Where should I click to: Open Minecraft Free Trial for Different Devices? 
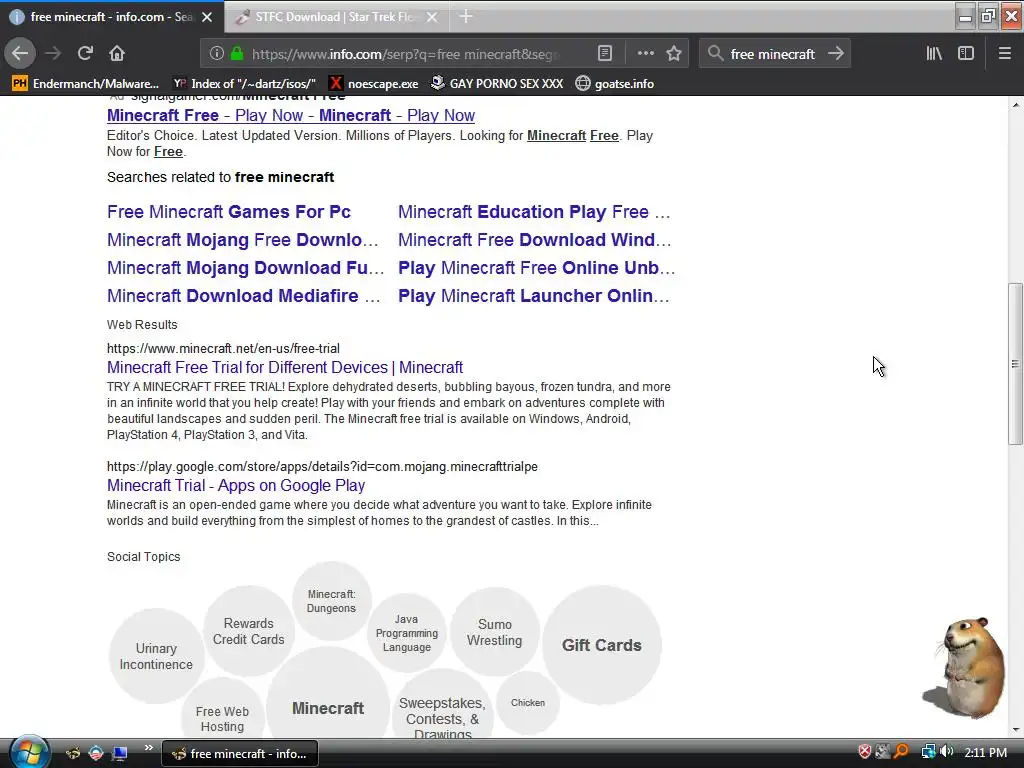coord(285,367)
